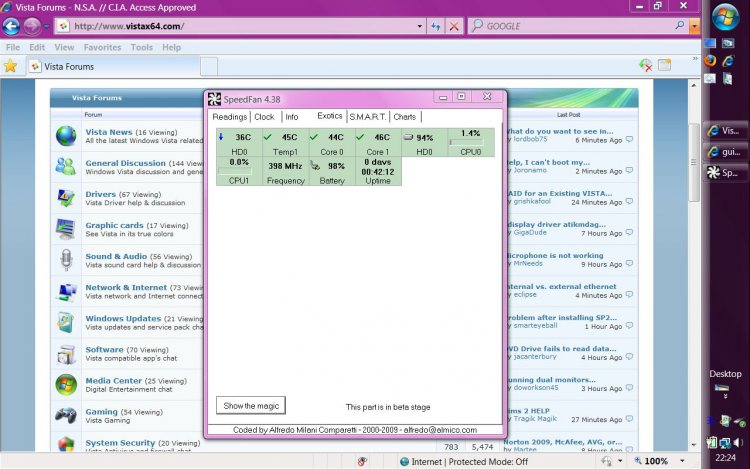750x469 pixels.
Task: Switch to SpeedFan Info tab
Action: (x=292, y=117)
